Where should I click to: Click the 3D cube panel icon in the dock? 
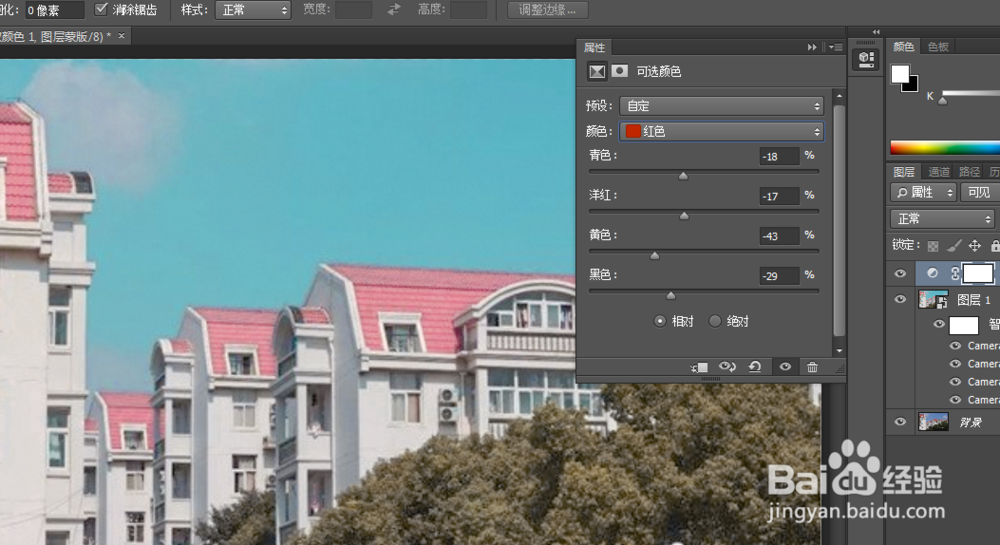pos(866,59)
